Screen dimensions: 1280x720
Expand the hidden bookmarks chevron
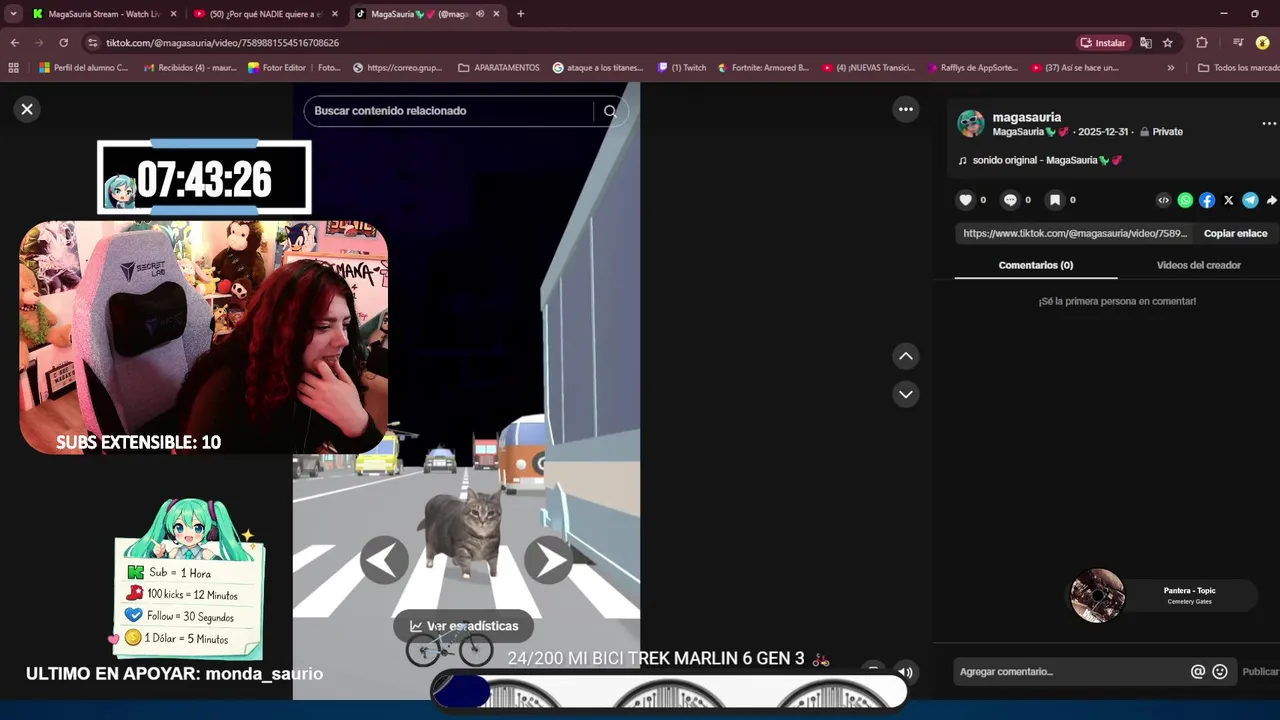pyautogui.click(x=1171, y=68)
